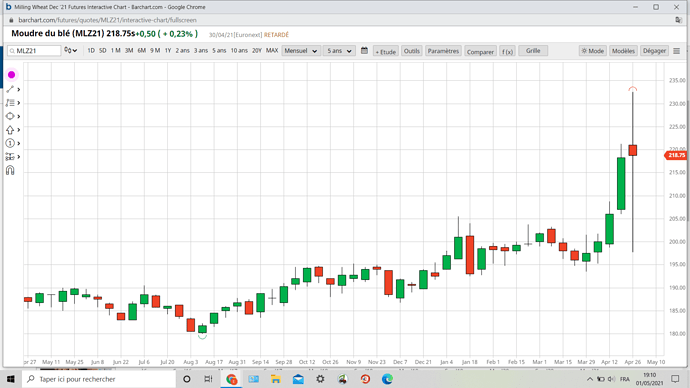Select the magenta drawing color dot

tap(11, 75)
